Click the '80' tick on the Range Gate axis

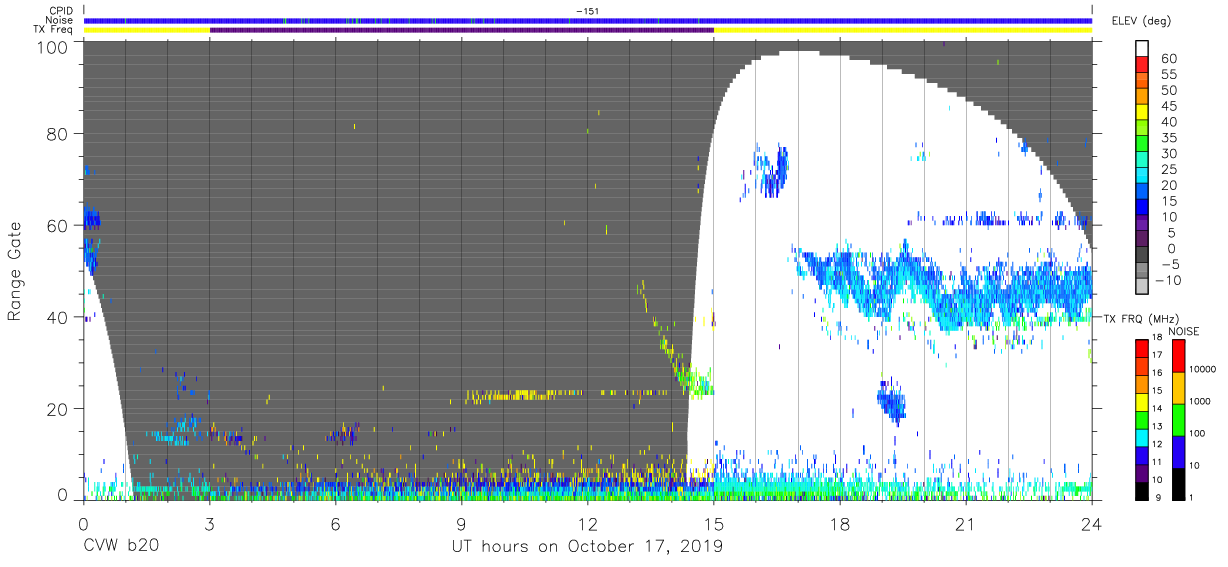pos(59,134)
